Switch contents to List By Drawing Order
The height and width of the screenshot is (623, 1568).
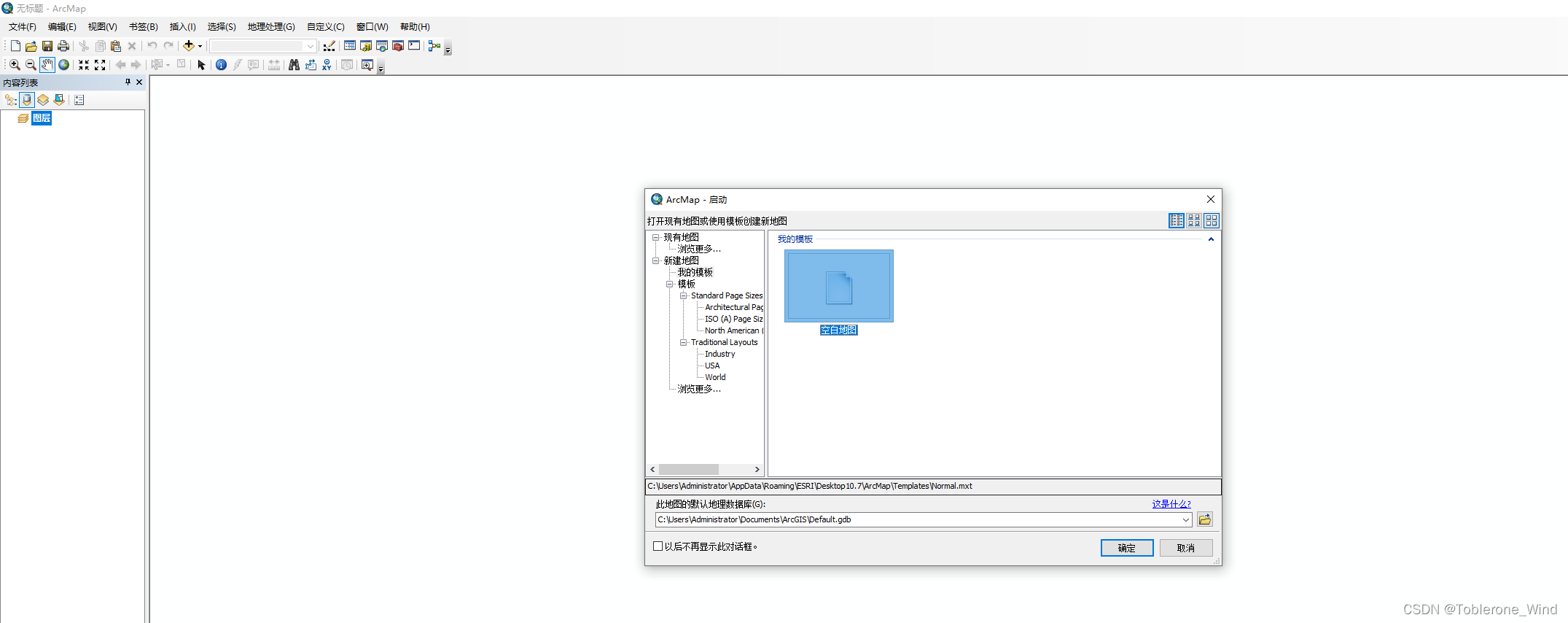(x=11, y=100)
